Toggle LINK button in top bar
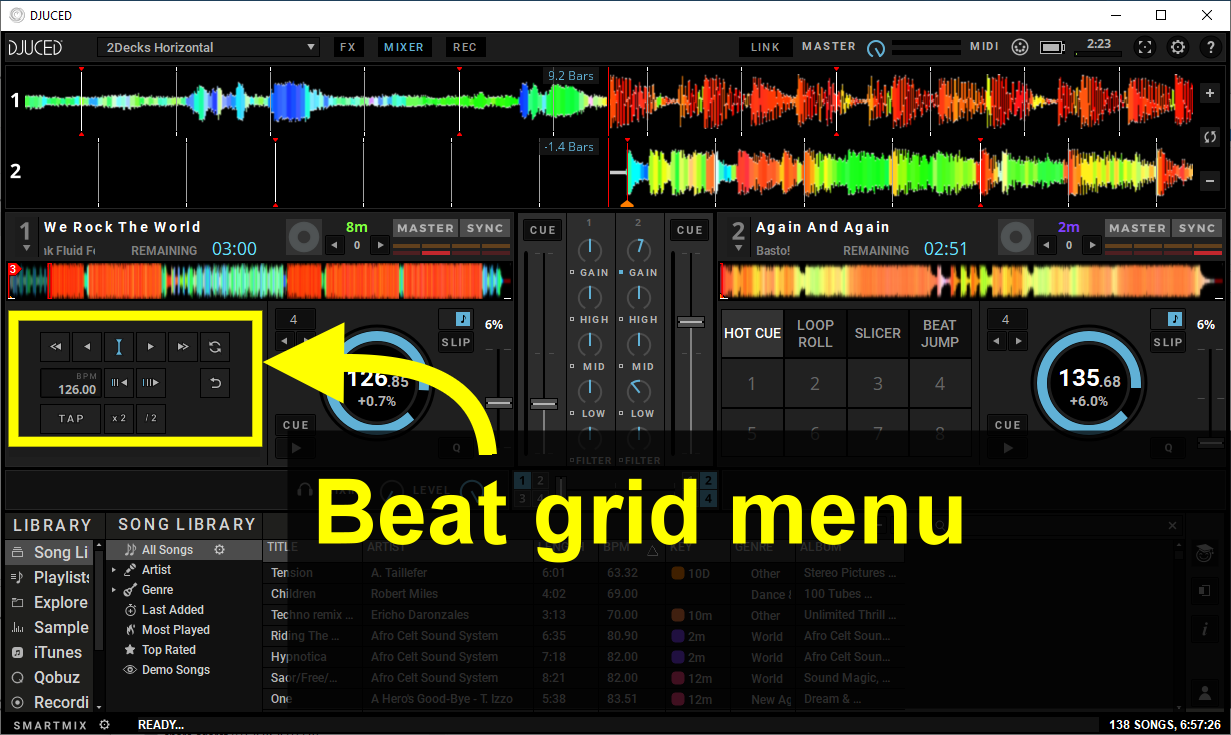The image size is (1231, 735). (766, 47)
